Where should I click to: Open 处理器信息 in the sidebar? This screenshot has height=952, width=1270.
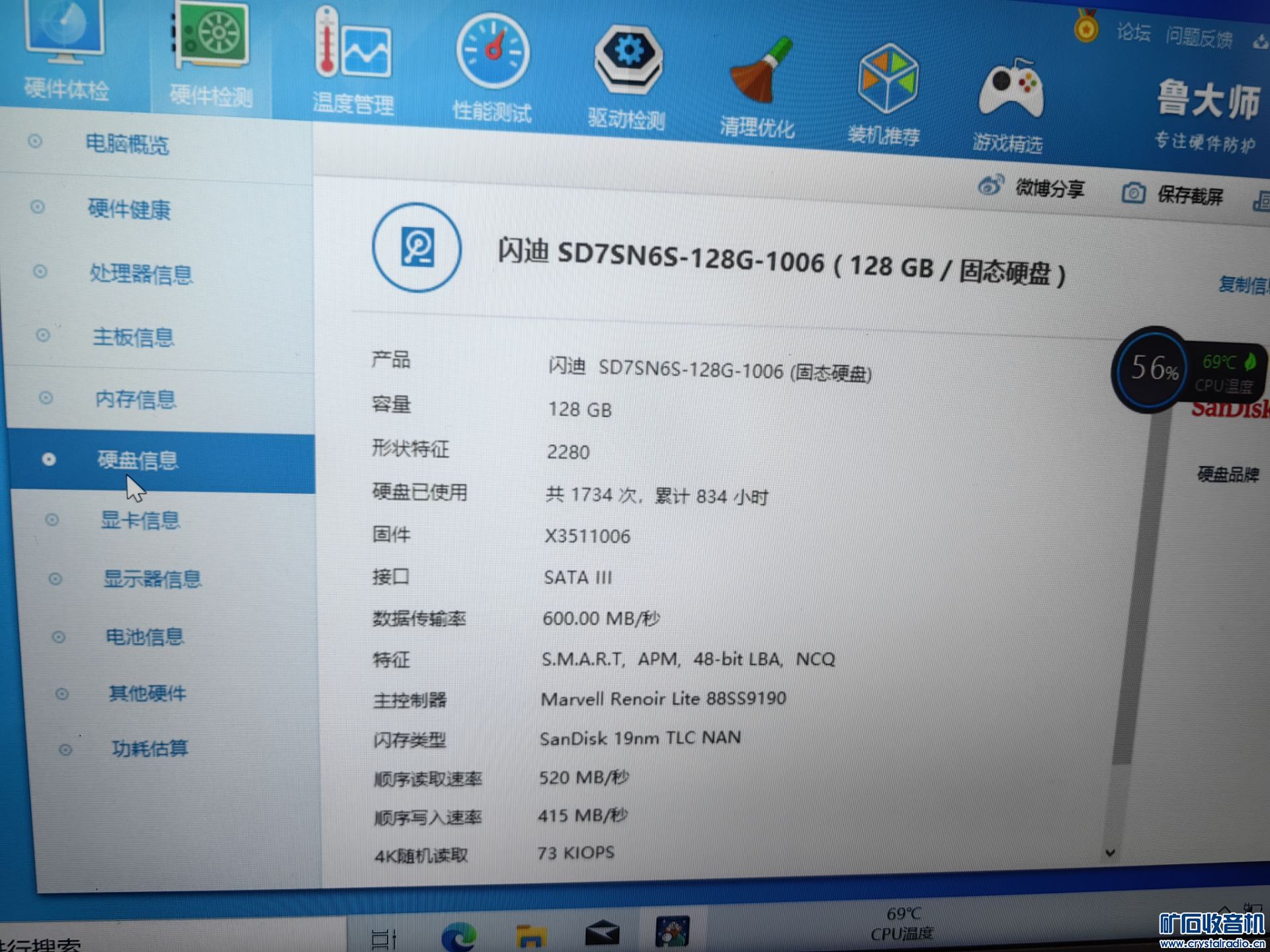141,273
